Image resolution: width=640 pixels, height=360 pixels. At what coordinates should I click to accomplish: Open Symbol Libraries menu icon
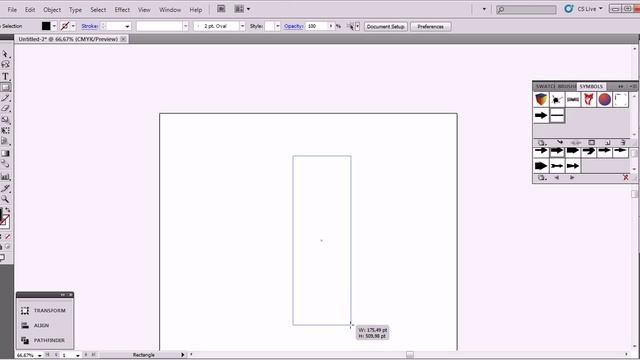coord(542,142)
